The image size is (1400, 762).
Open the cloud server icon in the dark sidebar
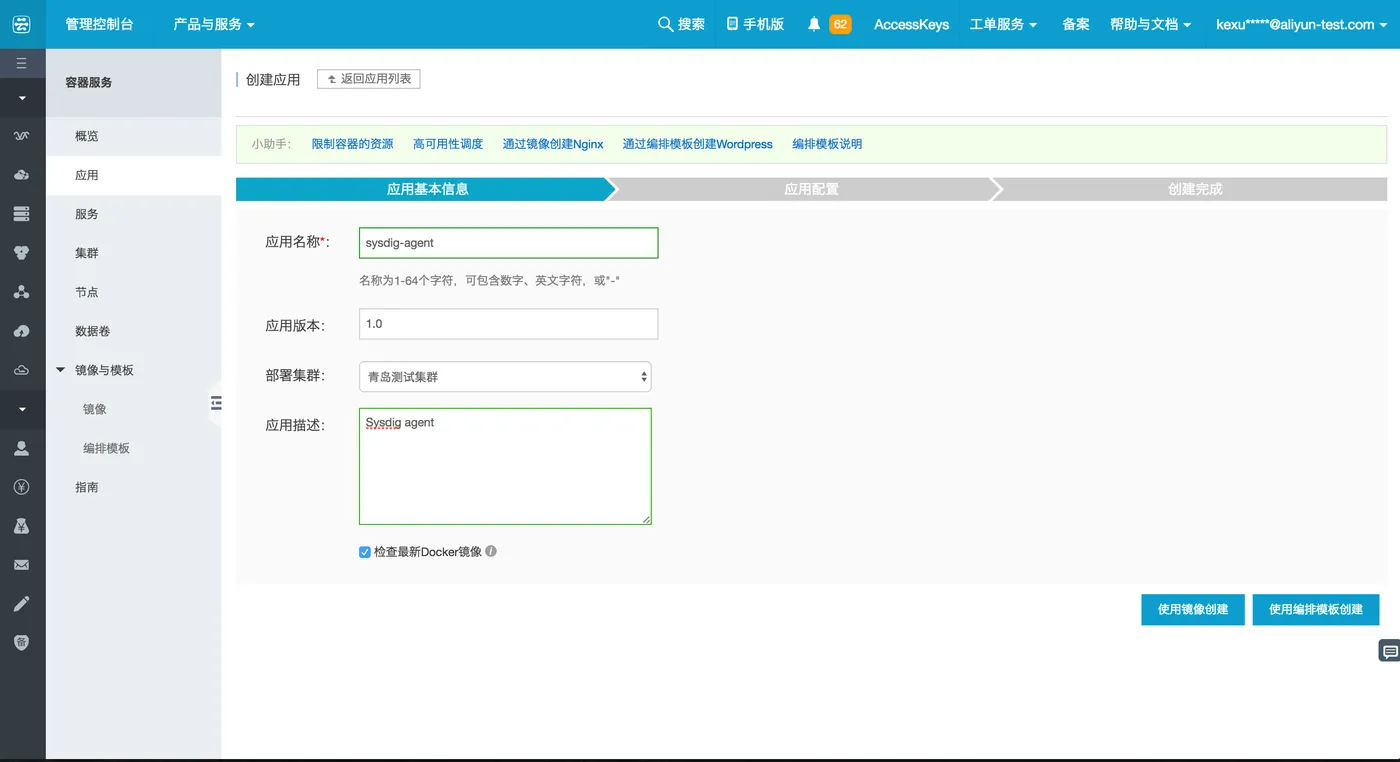click(x=22, y=175)
